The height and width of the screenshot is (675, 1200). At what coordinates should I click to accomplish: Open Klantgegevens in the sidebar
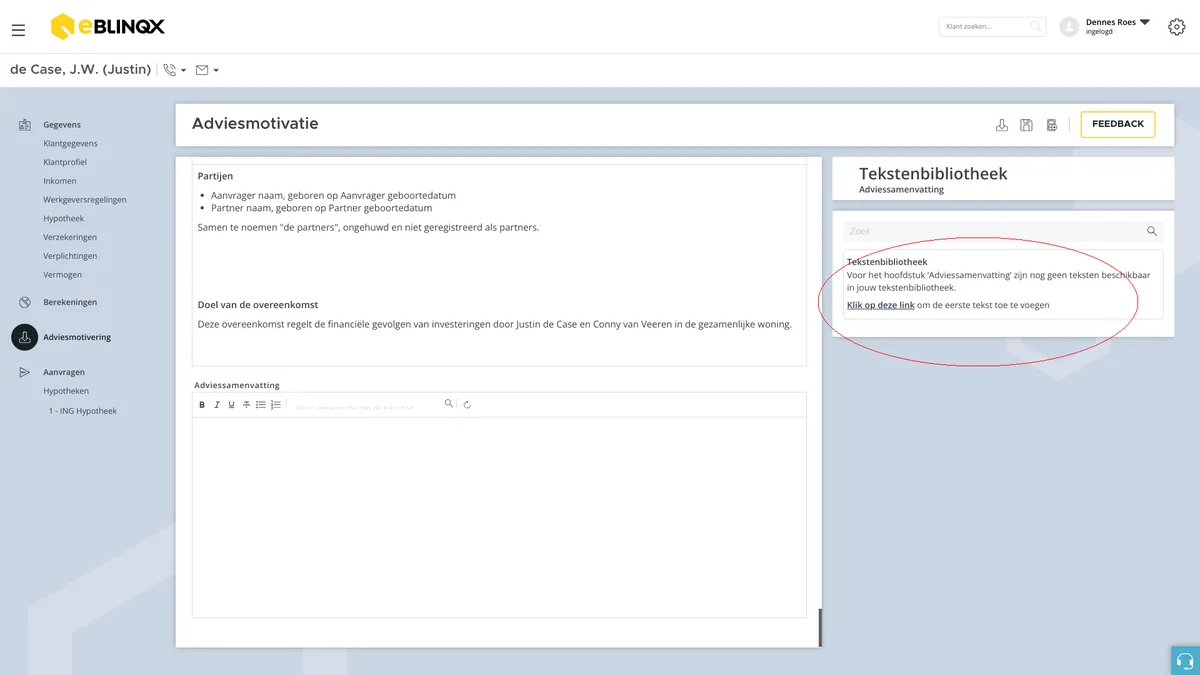70,143
